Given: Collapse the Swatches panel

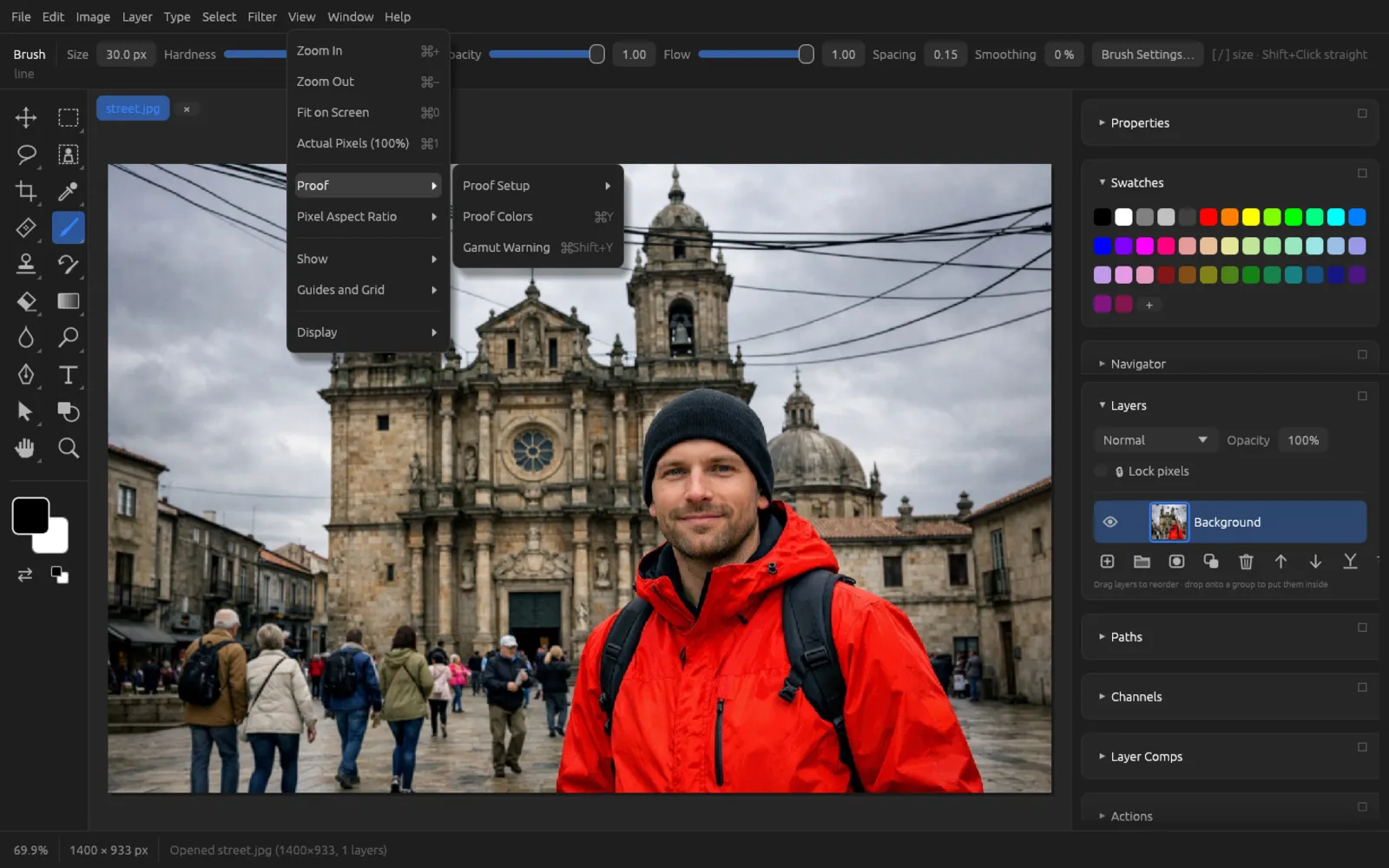Looking at the screenshot, I should point(1102,182).
